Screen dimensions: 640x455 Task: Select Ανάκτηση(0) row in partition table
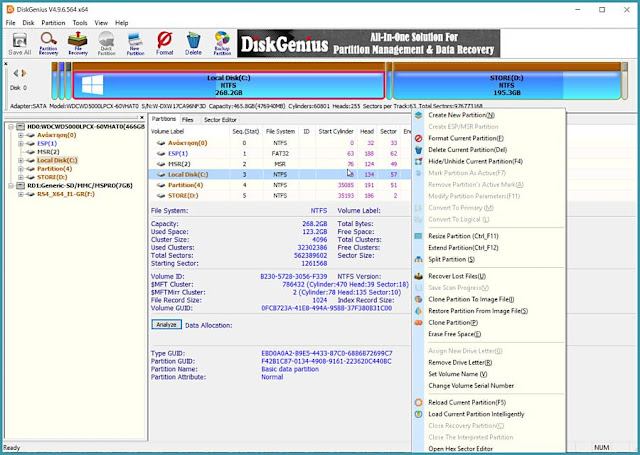(280, 143)
